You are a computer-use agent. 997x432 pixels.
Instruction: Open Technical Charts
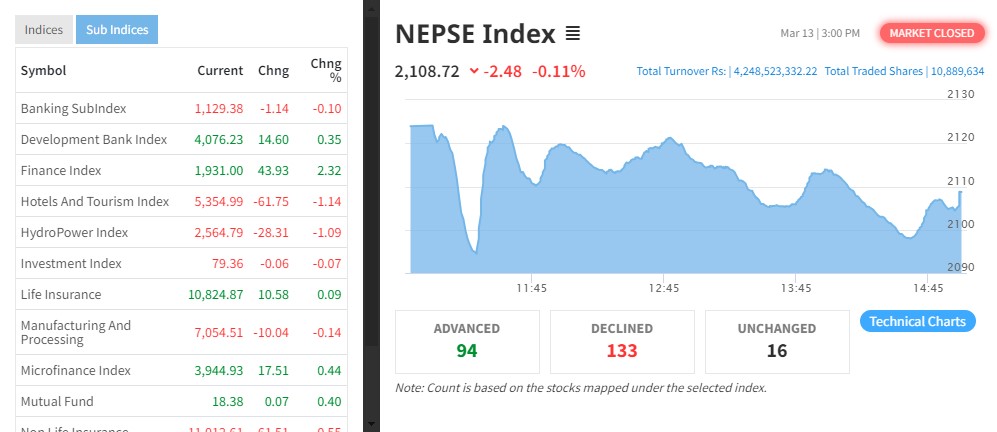(917, 321)
